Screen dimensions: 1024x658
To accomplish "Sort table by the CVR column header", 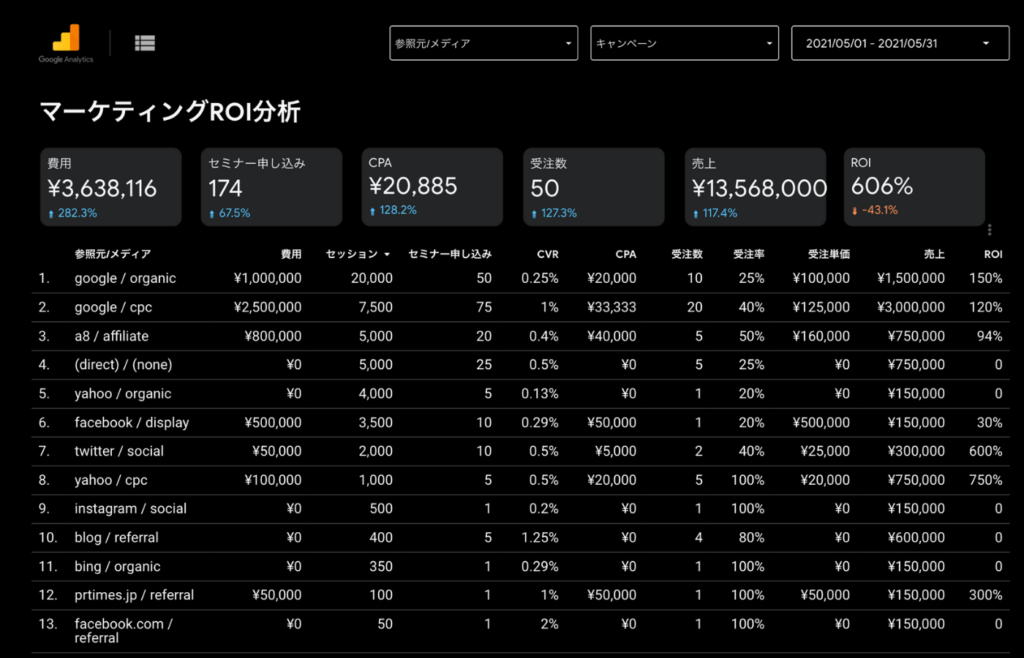I will pos(547,255).
